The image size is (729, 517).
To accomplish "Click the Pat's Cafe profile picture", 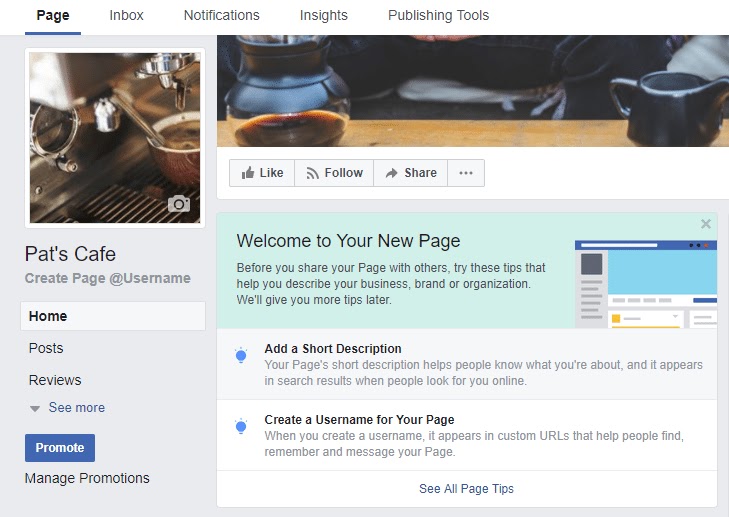I will [x=115, y=138].
